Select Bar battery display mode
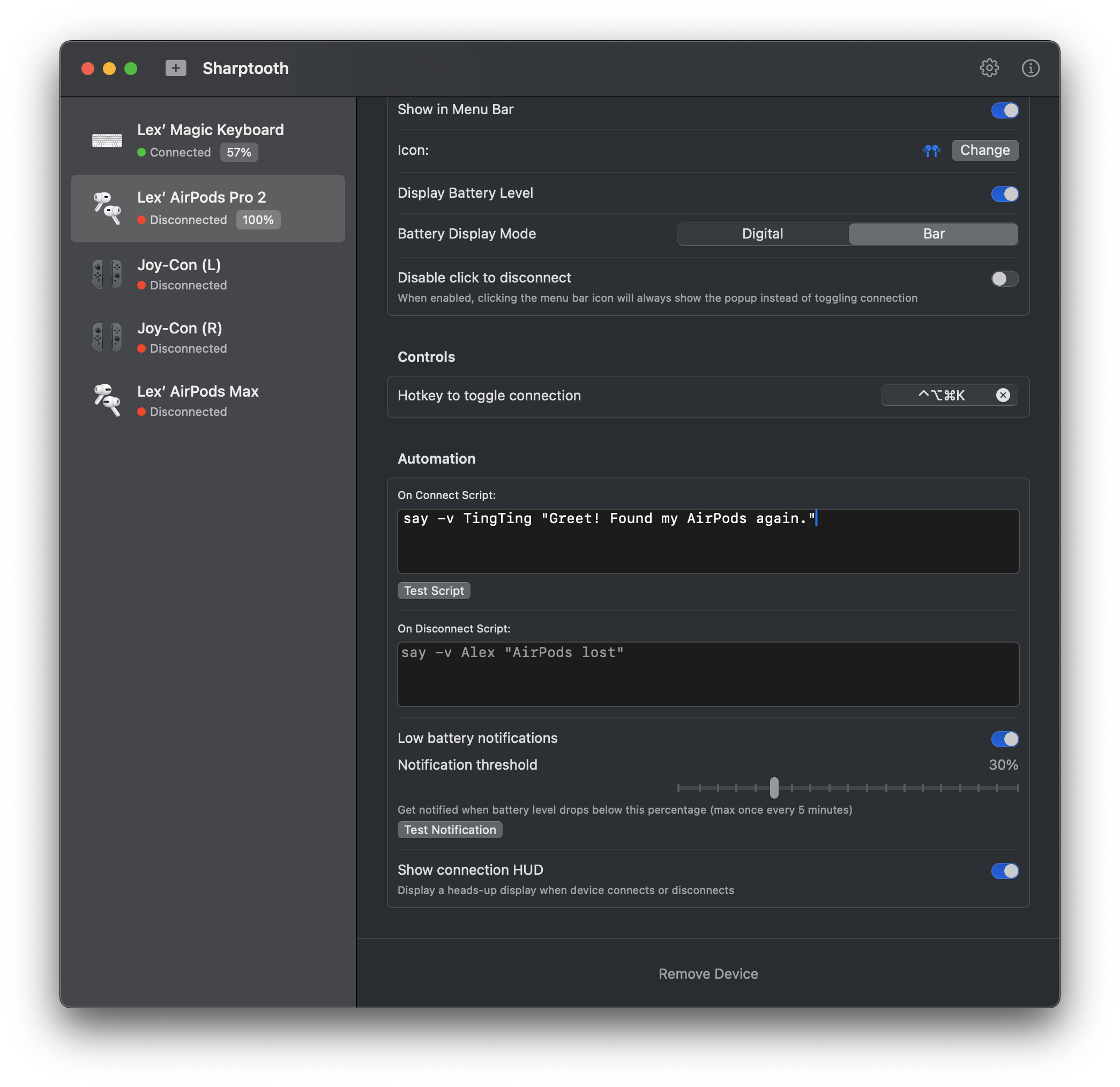This screenshot has height=1087, width=1120. click(x=933, y=234)
